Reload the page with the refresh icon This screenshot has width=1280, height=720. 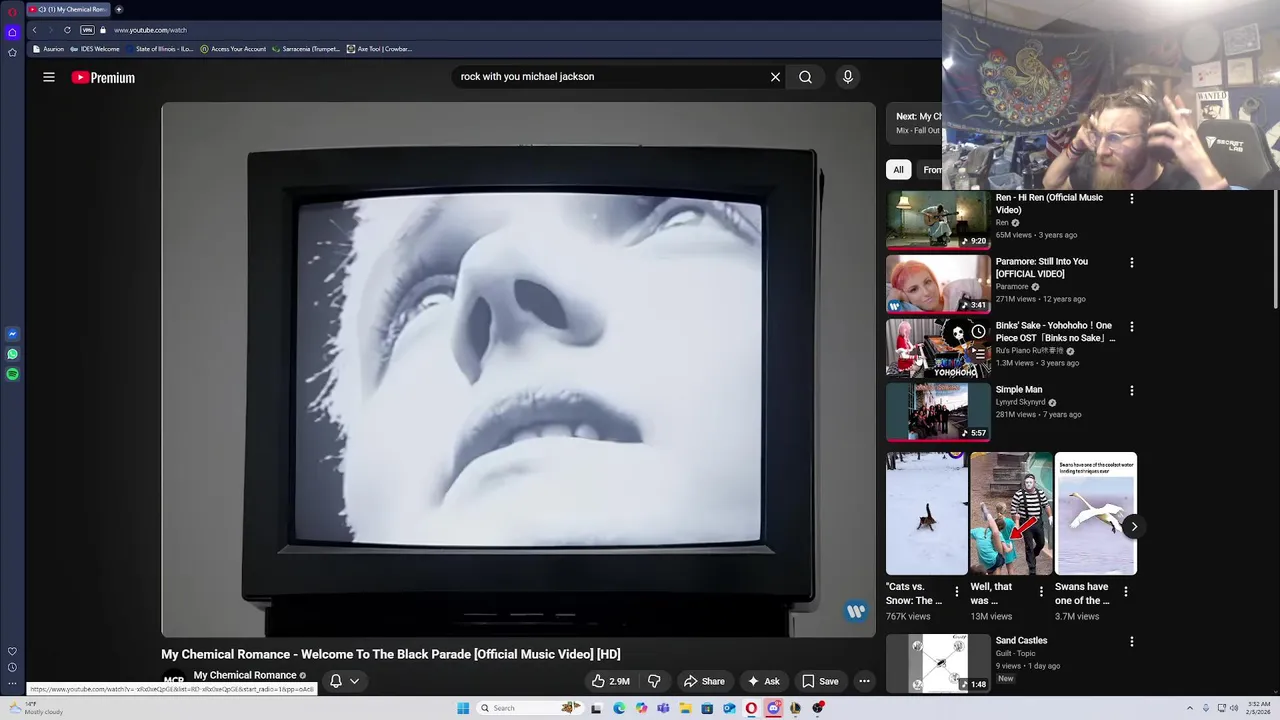[67, 30]
